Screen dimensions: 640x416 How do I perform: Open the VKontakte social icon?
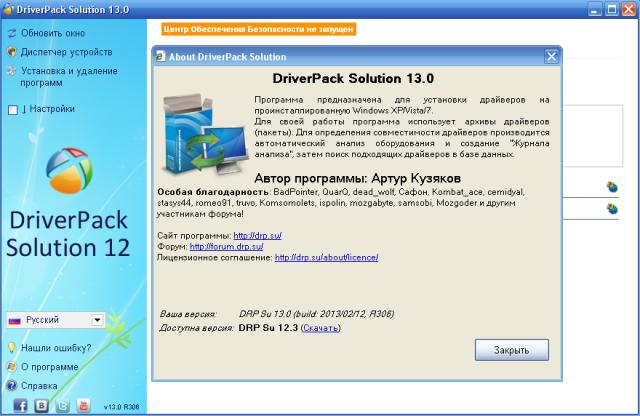[x=41, y=405]
